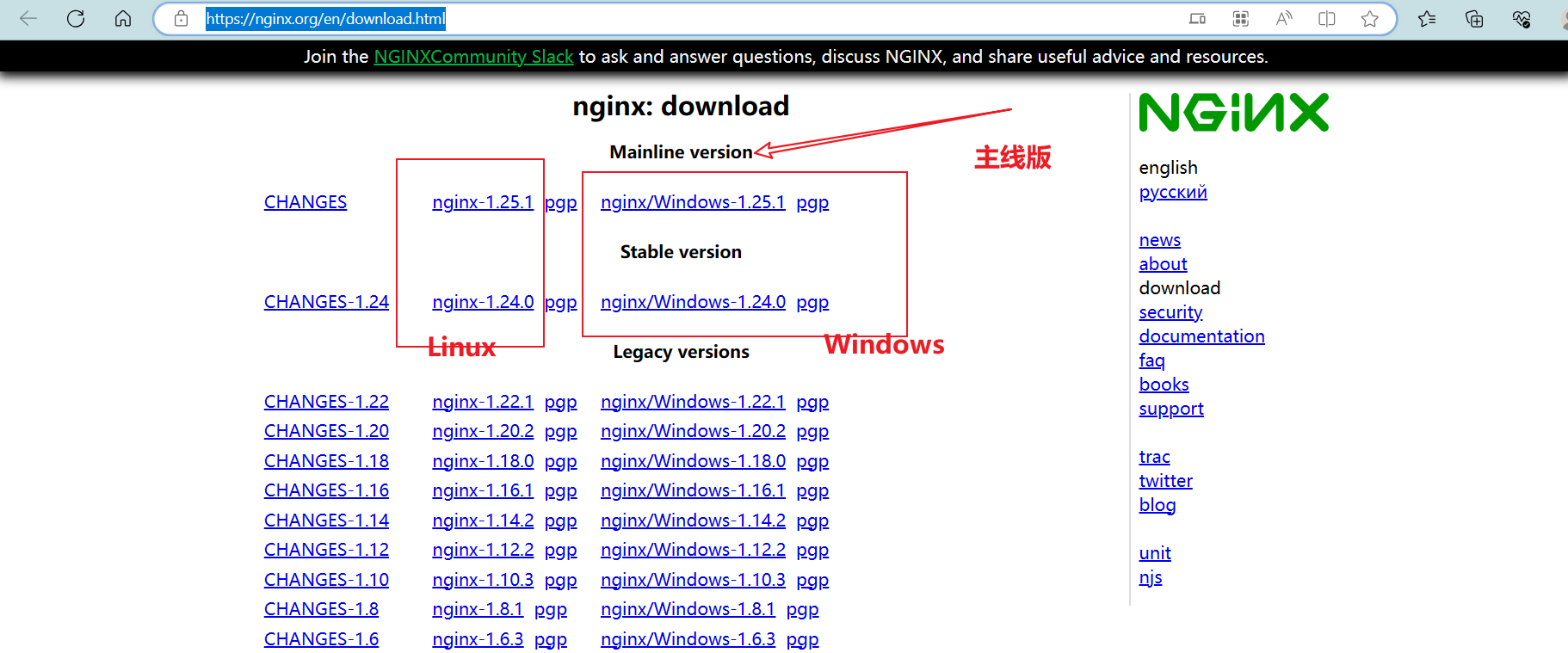Download nginx-1.24.0 stable source
1568x653 pixels.
click(x=483, y=302)
